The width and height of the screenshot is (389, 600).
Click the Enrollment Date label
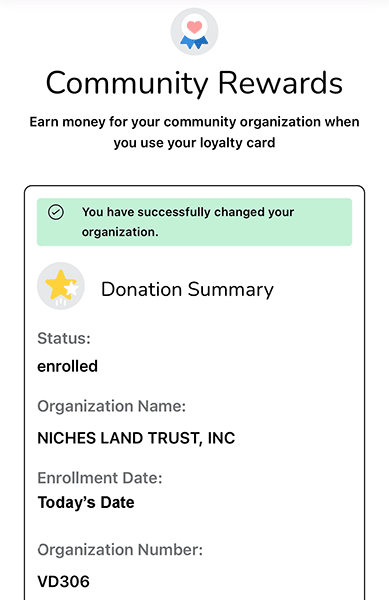click(100, 478)
